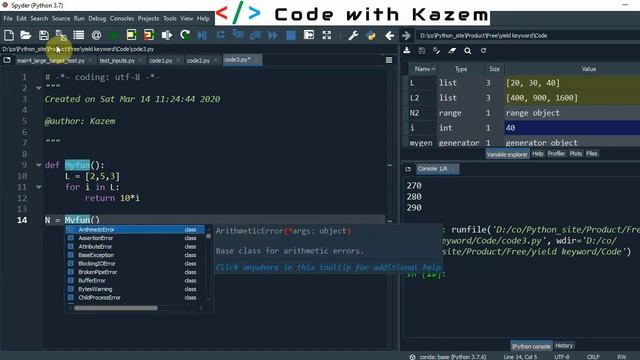
Task: Collapse the for loop fold arrow at line 11
Action: pyautogui.click(x=39, y=187)
